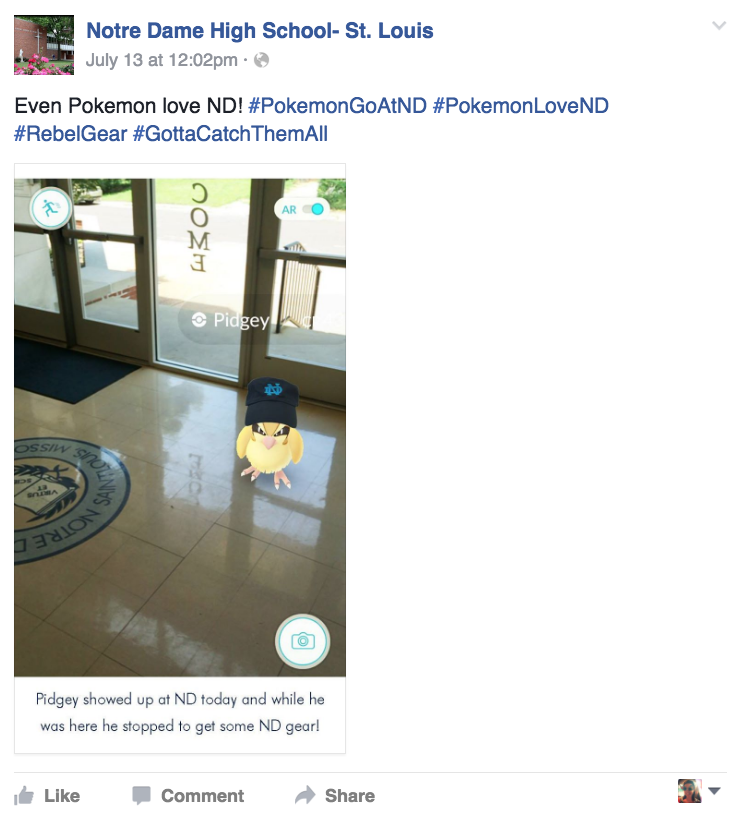This screenshot has width=741, height=816.
Task: Open the identity selector arrow beside profile picture
Action: point(714,791)
